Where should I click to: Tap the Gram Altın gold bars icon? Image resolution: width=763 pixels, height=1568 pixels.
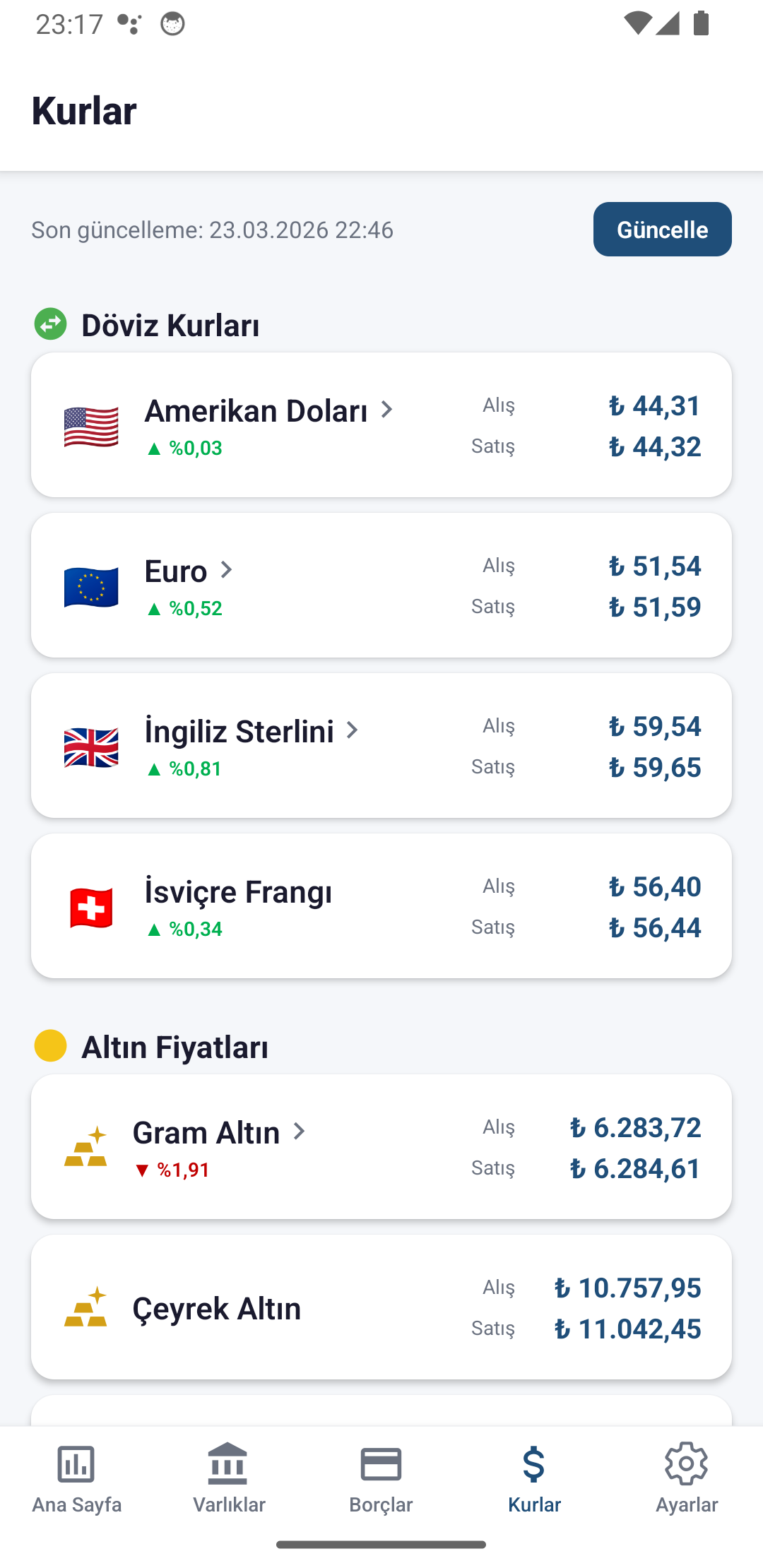click(86, 1147)
